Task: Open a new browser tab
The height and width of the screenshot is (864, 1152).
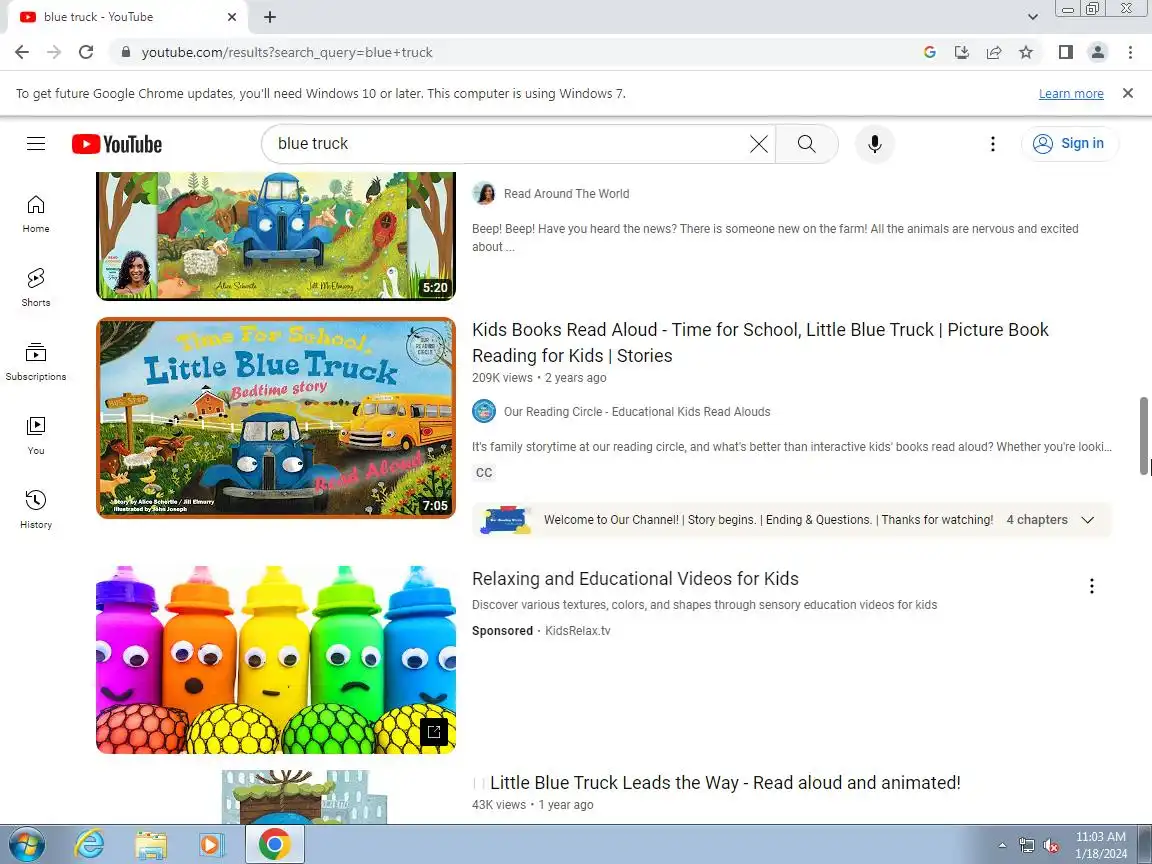Action: point(270,17)
